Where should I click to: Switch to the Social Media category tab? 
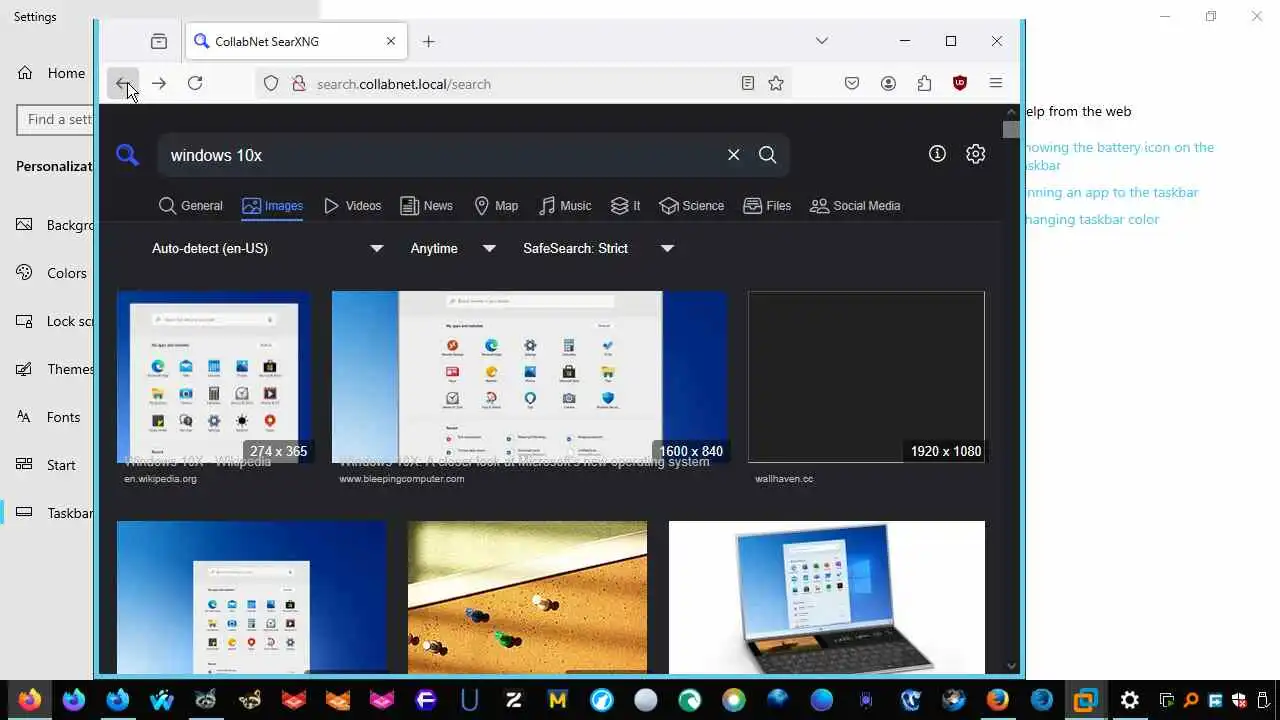(x=855, y=206)
